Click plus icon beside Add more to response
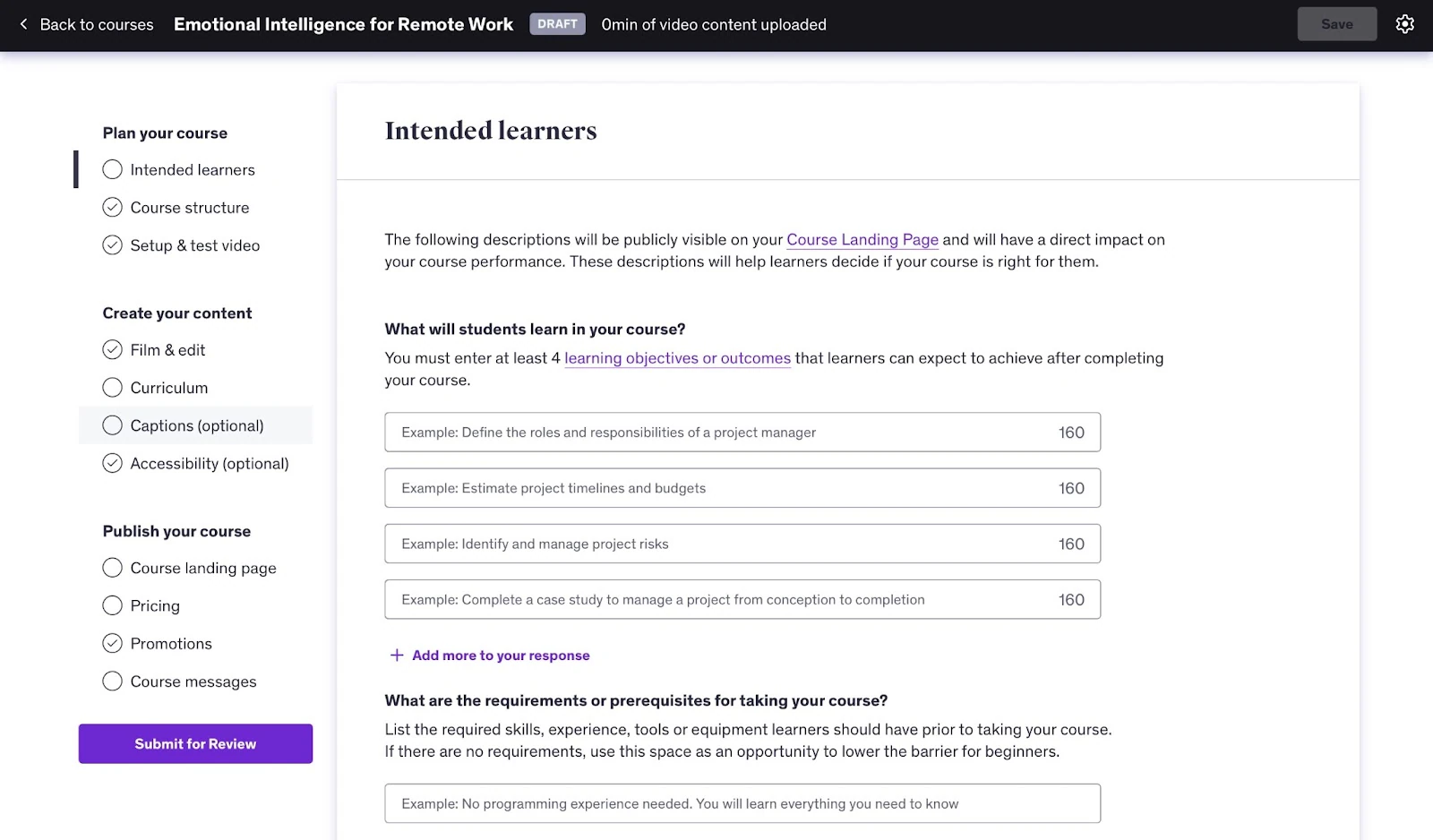 [x=397, y=656]
